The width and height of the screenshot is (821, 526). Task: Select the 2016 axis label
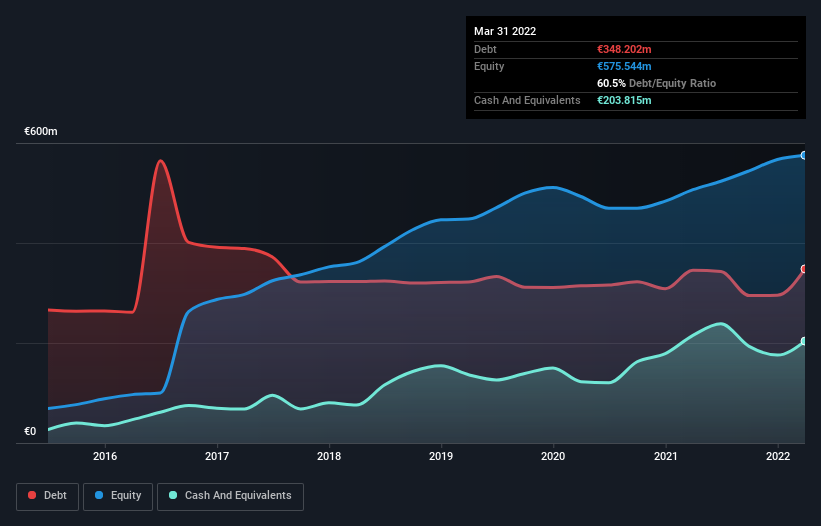coord(105,456)
